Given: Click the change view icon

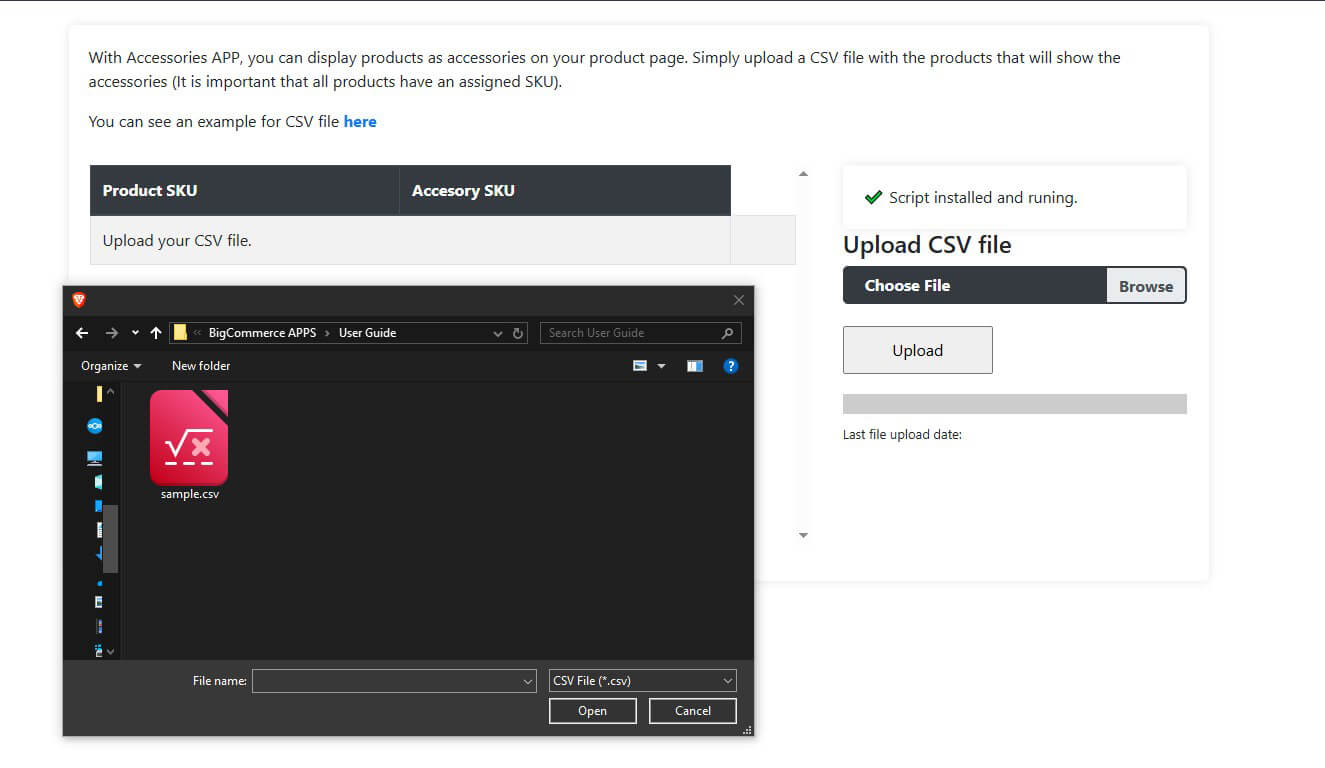Looking at the screenshot, I should [x=641, y=366].
